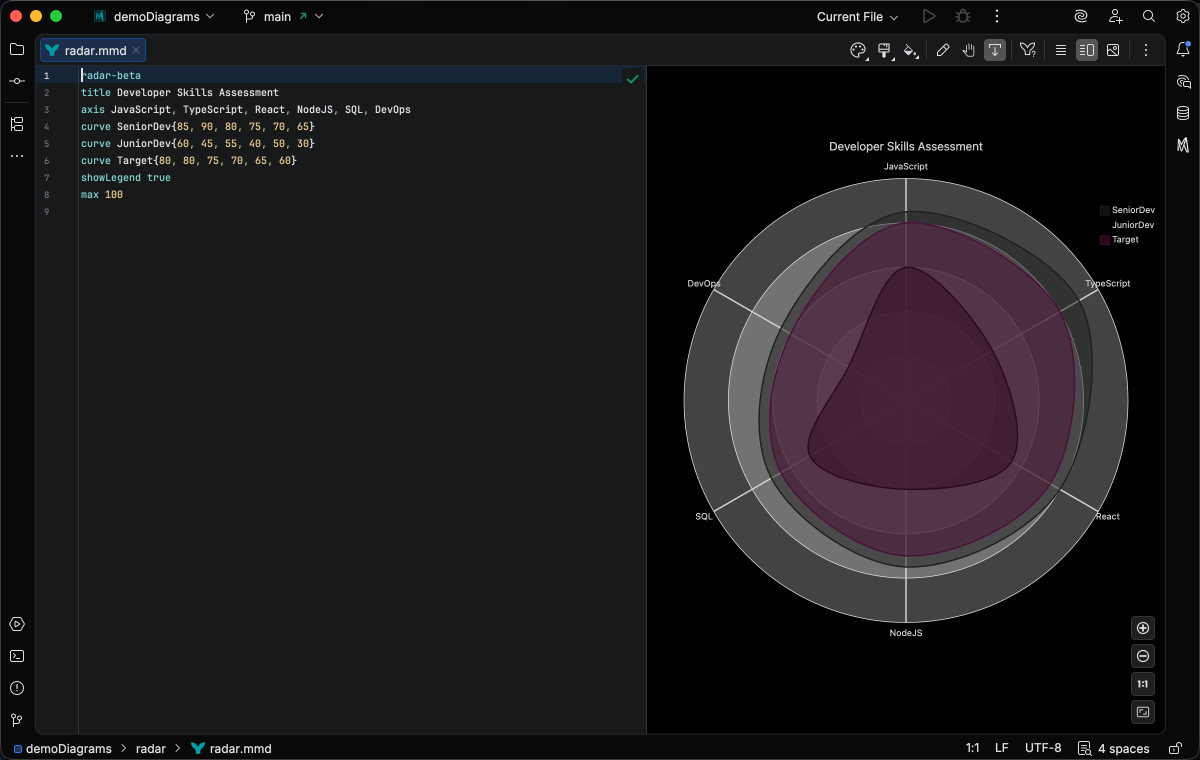Open the Current File run configuration dropdown
The height and width of the screenshot is (760, 1200).
tap(856, 16)
